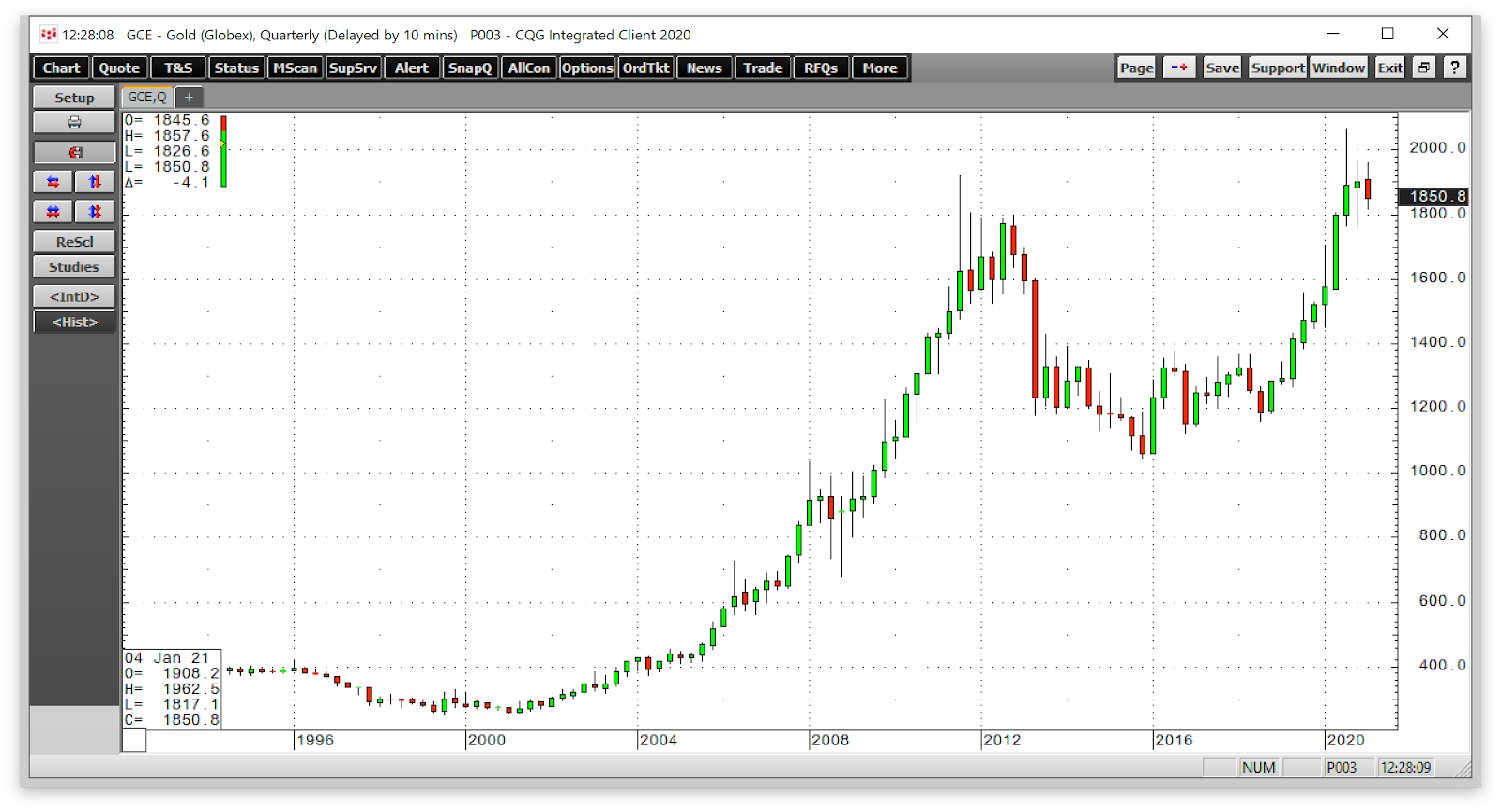Select the GCE,Q chart tab
Screen dimensions: 1501x812
(x=147, y=97)
